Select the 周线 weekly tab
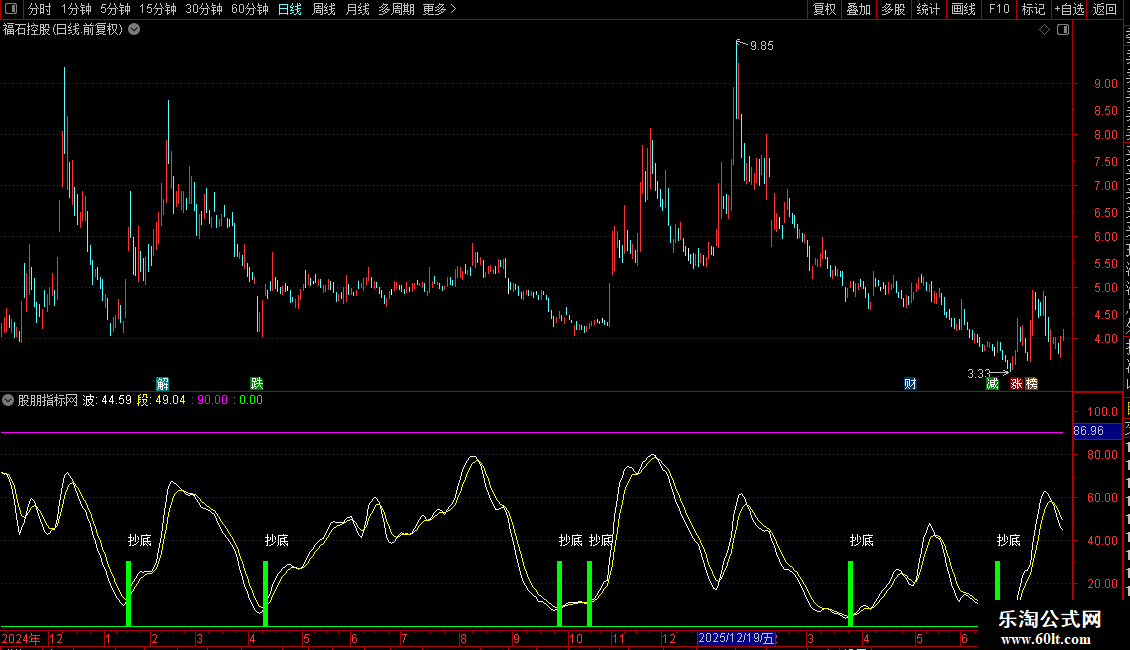Viewport: 1130px width, 650px height. point(324,9)
